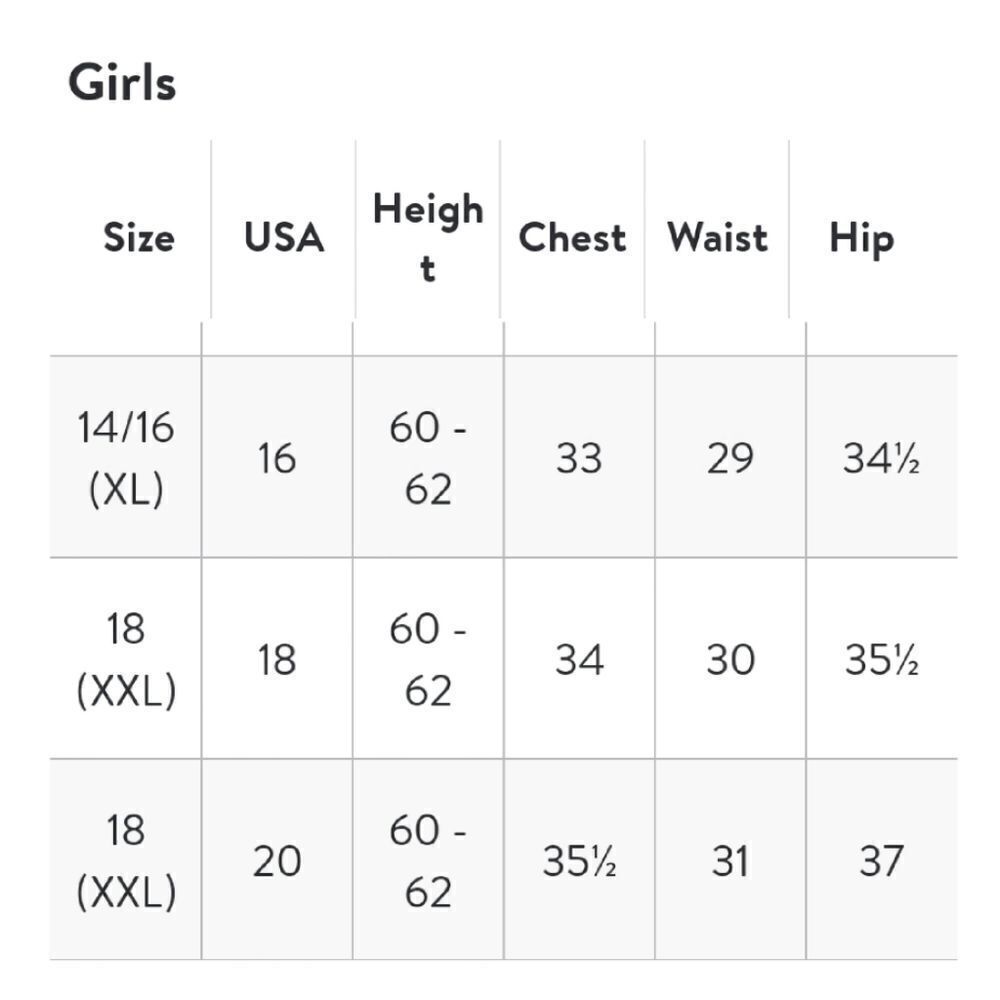Select the Size column header
This screenshot has height=1000, width=1000.
tap(139, 237)
